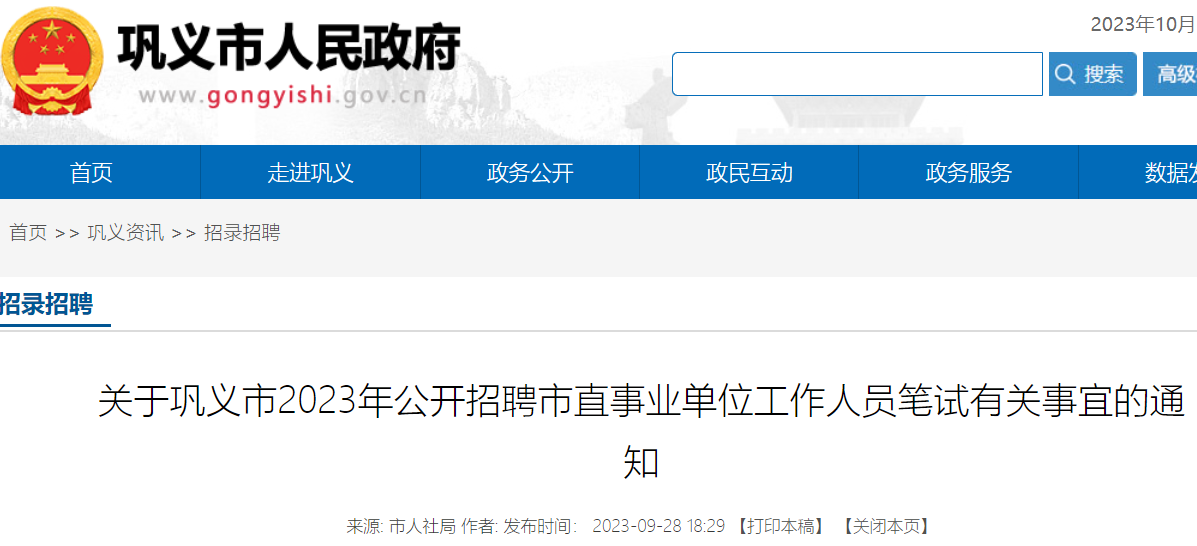Image resolution: width=1197 pixels, height=546 pixels.
Task: Click the www.gongyishi.gov.cn site address text
Action: [282, 95]
